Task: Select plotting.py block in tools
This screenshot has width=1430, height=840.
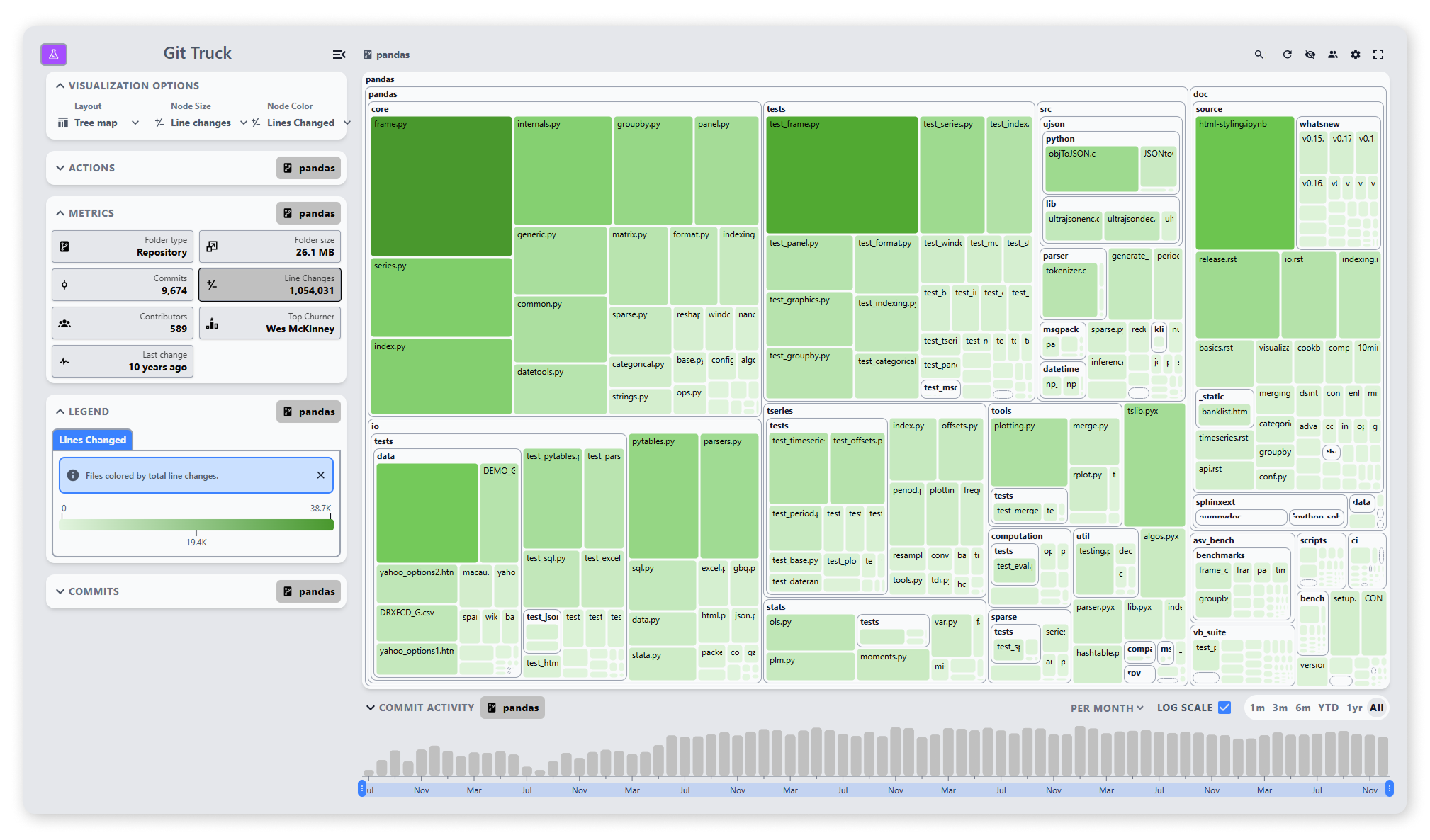Action: point(1029,452)
